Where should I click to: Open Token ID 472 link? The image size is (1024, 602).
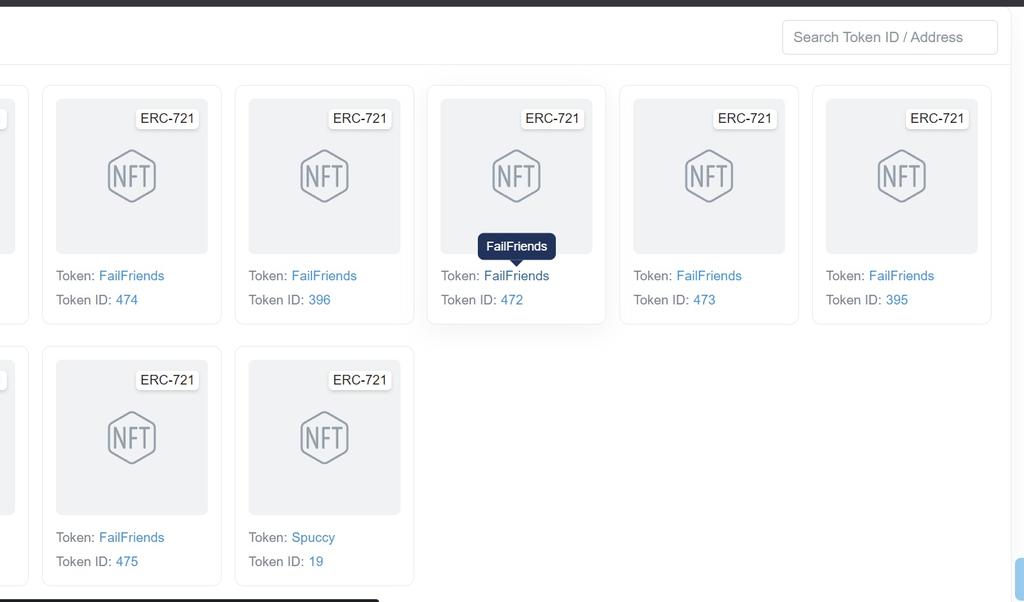pyautogui.click(x=512, y=300)
